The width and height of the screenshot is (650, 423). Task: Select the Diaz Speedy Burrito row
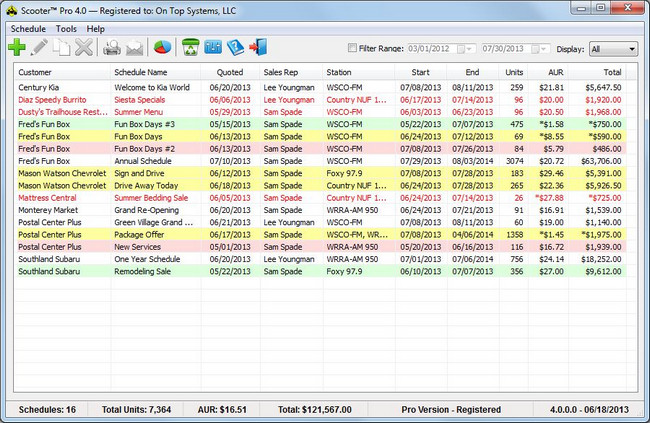[320, 100]
